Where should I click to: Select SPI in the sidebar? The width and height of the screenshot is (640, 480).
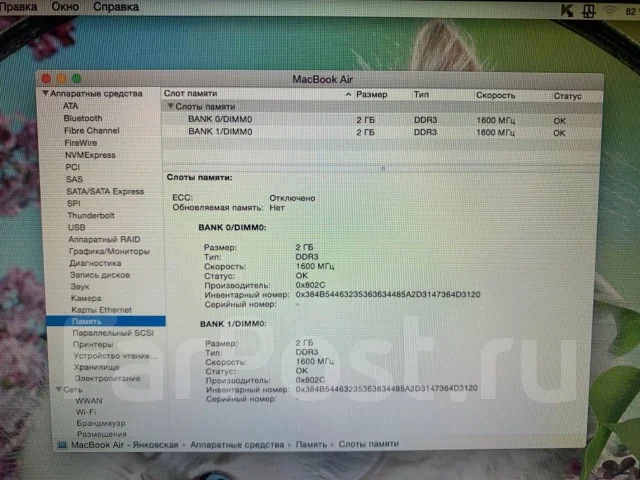pyautogui.click(x=74, y=203)
